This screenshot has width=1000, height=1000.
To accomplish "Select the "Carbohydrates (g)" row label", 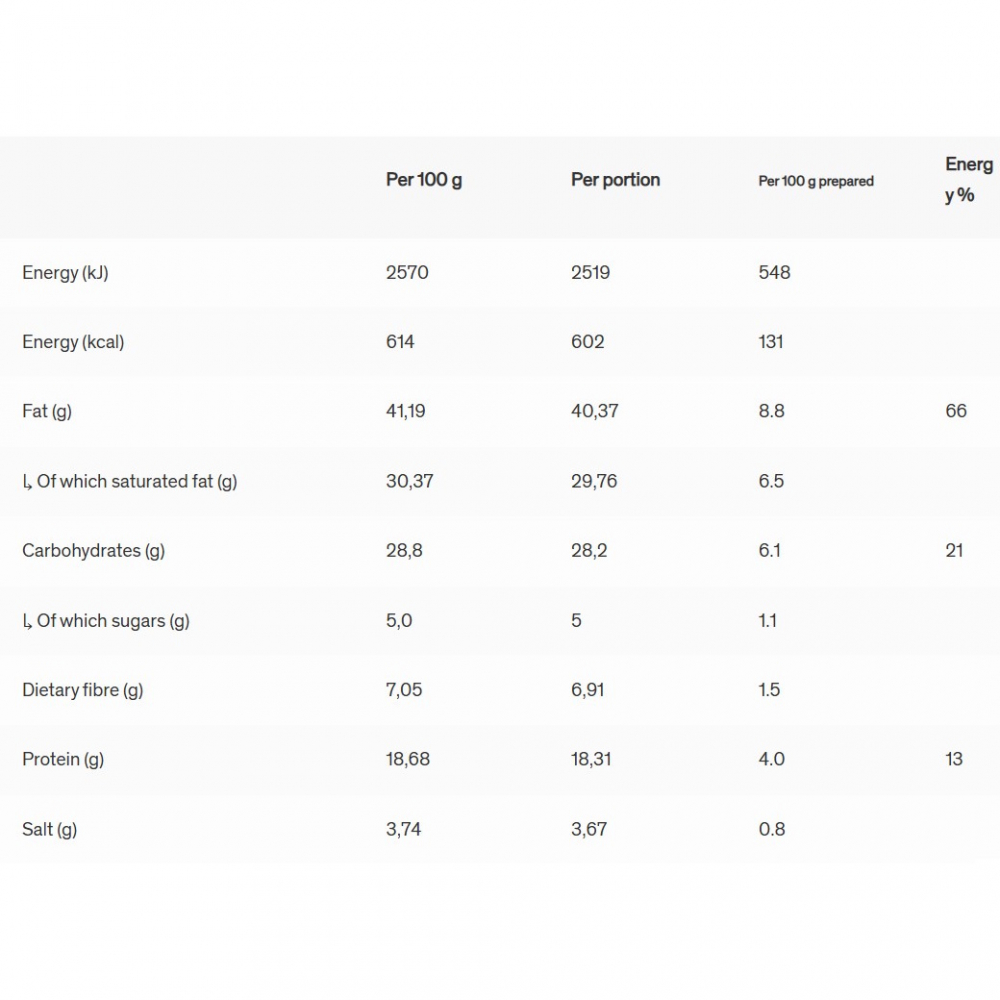I will pos(93,551).
